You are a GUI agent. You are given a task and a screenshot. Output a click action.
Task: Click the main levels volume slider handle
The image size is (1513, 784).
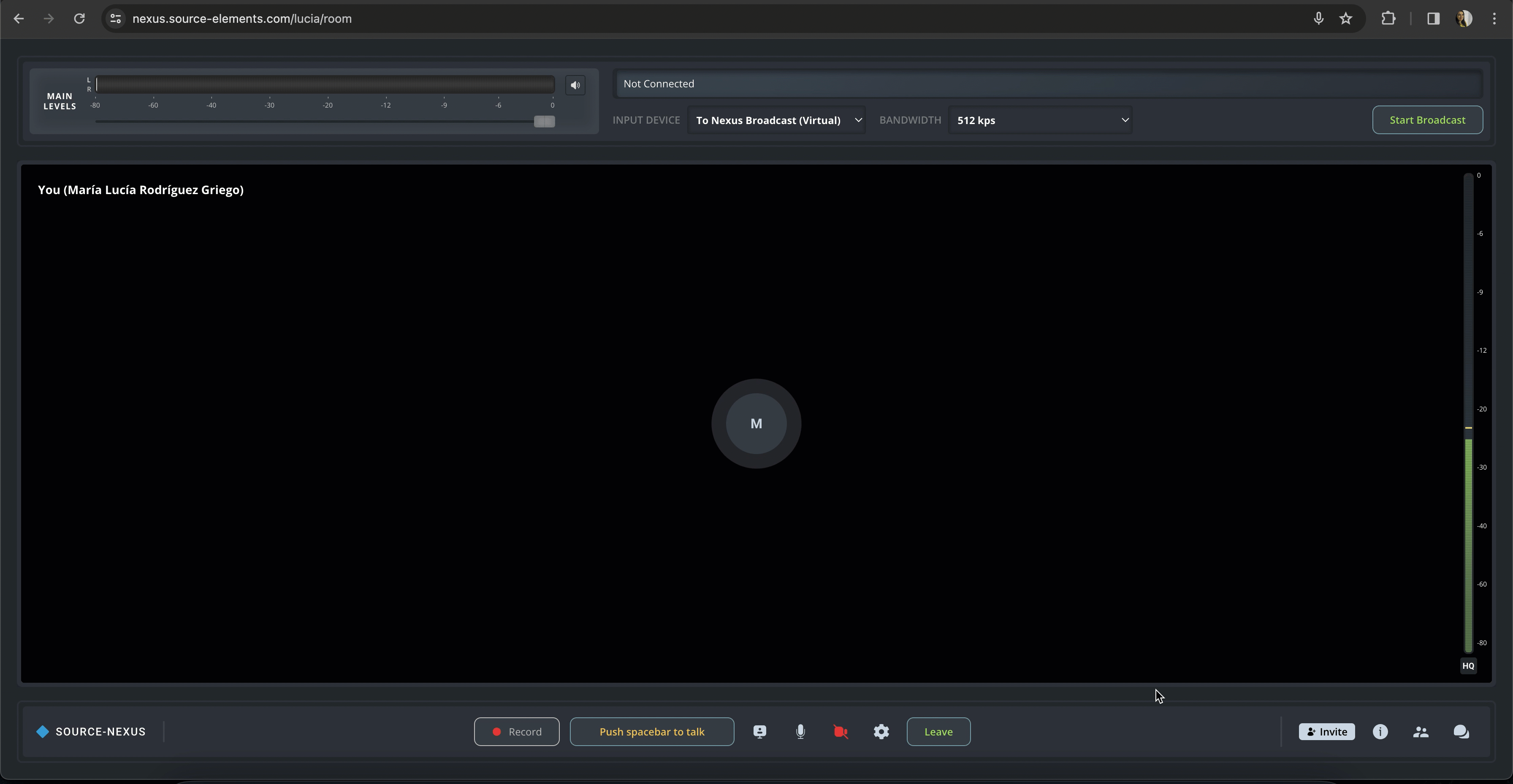[x=544, y=122]
